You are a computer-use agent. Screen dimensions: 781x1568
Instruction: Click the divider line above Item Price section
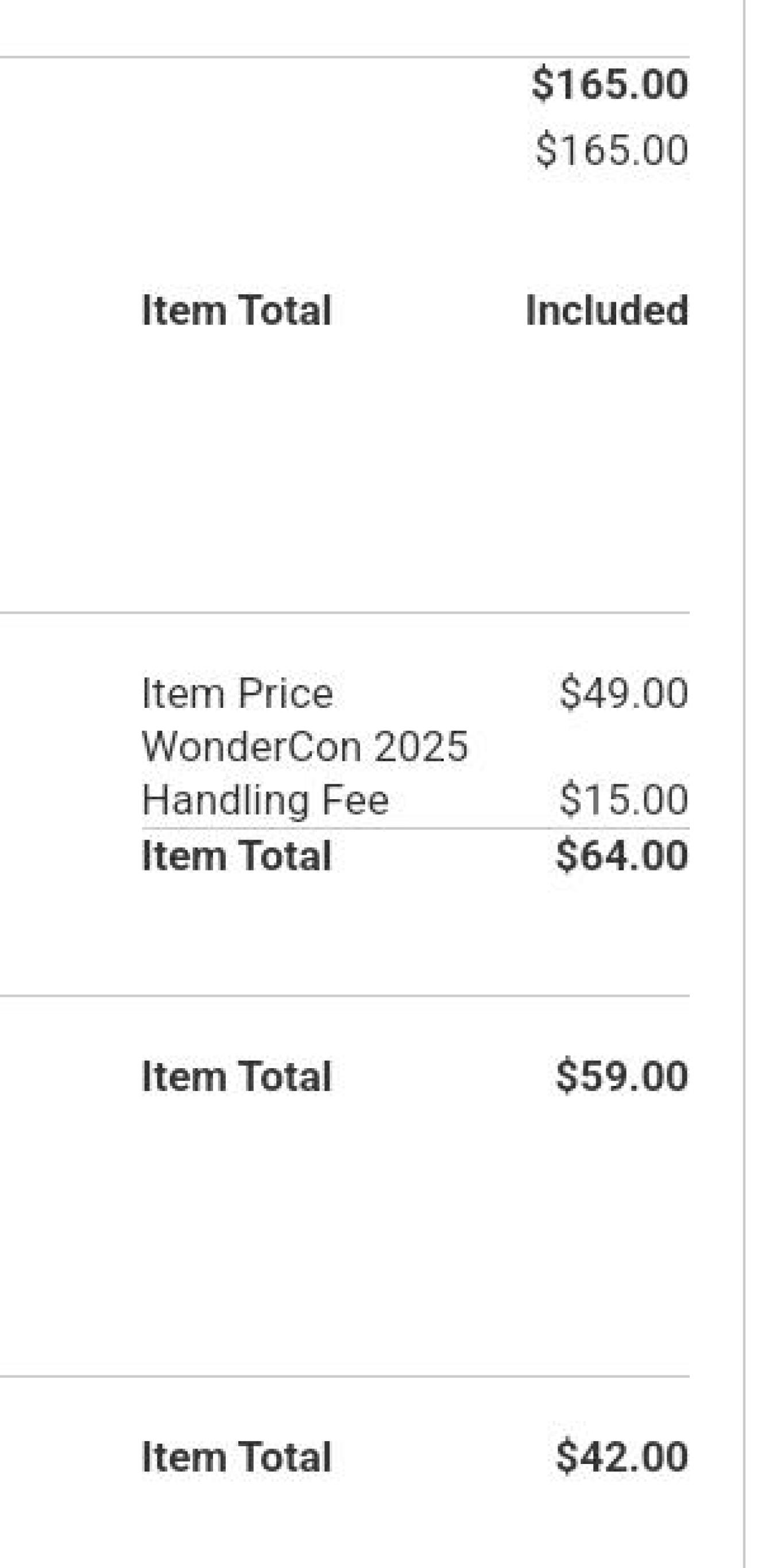(x=345, y=613)
